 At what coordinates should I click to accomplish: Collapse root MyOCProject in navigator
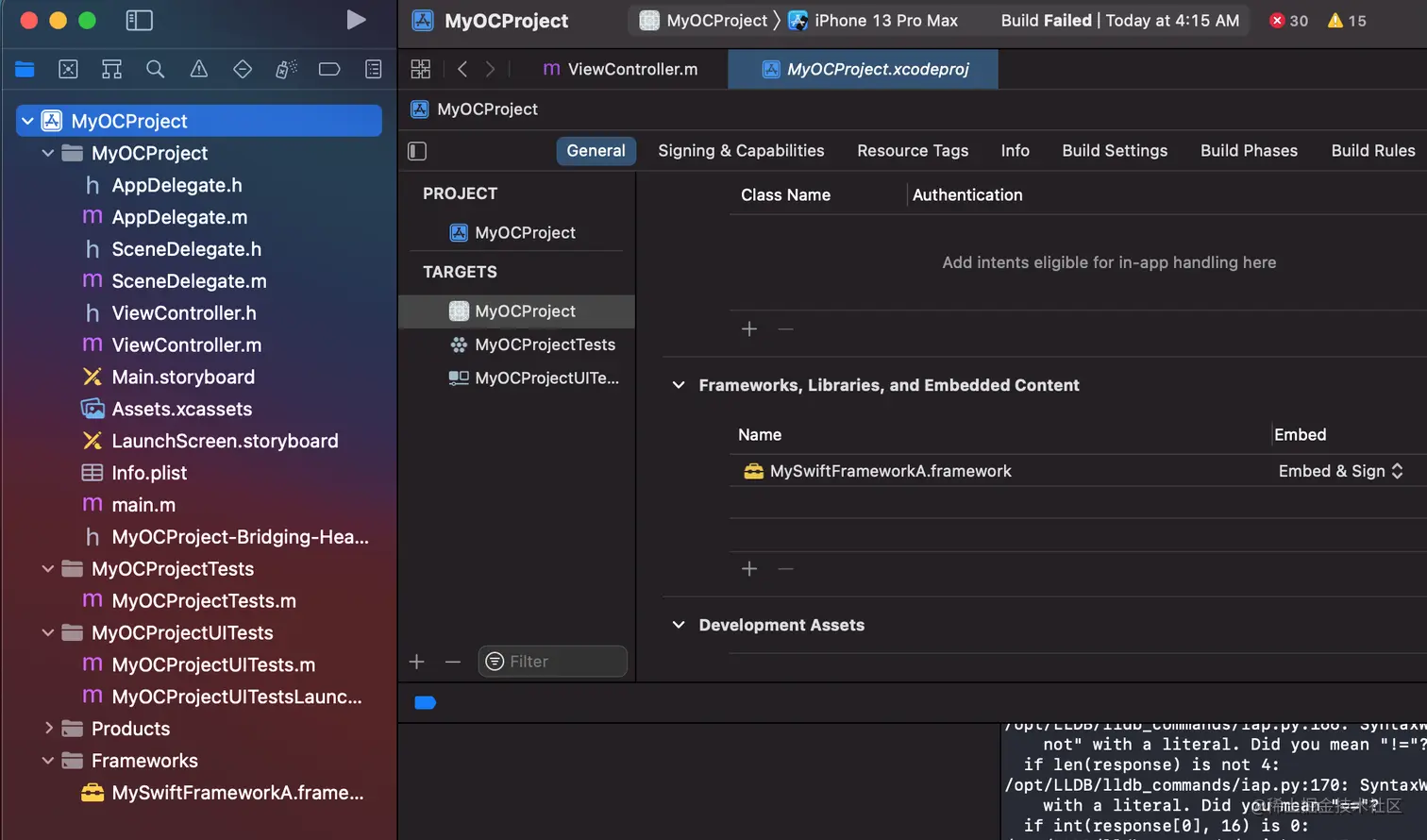pos(27,121)
